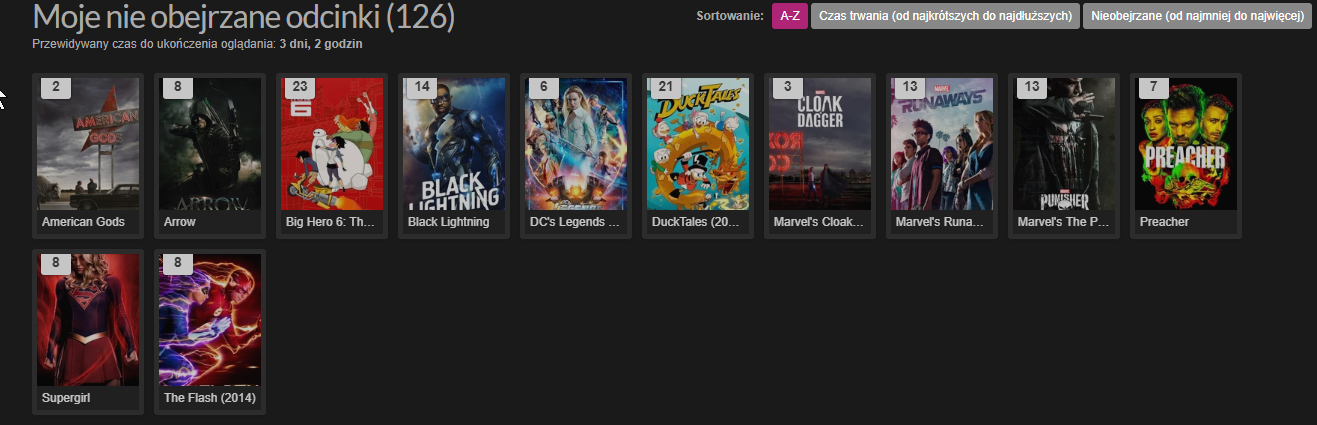
Task: Click the 21 episode badge on DuckTales
Action: coord(666,87)
